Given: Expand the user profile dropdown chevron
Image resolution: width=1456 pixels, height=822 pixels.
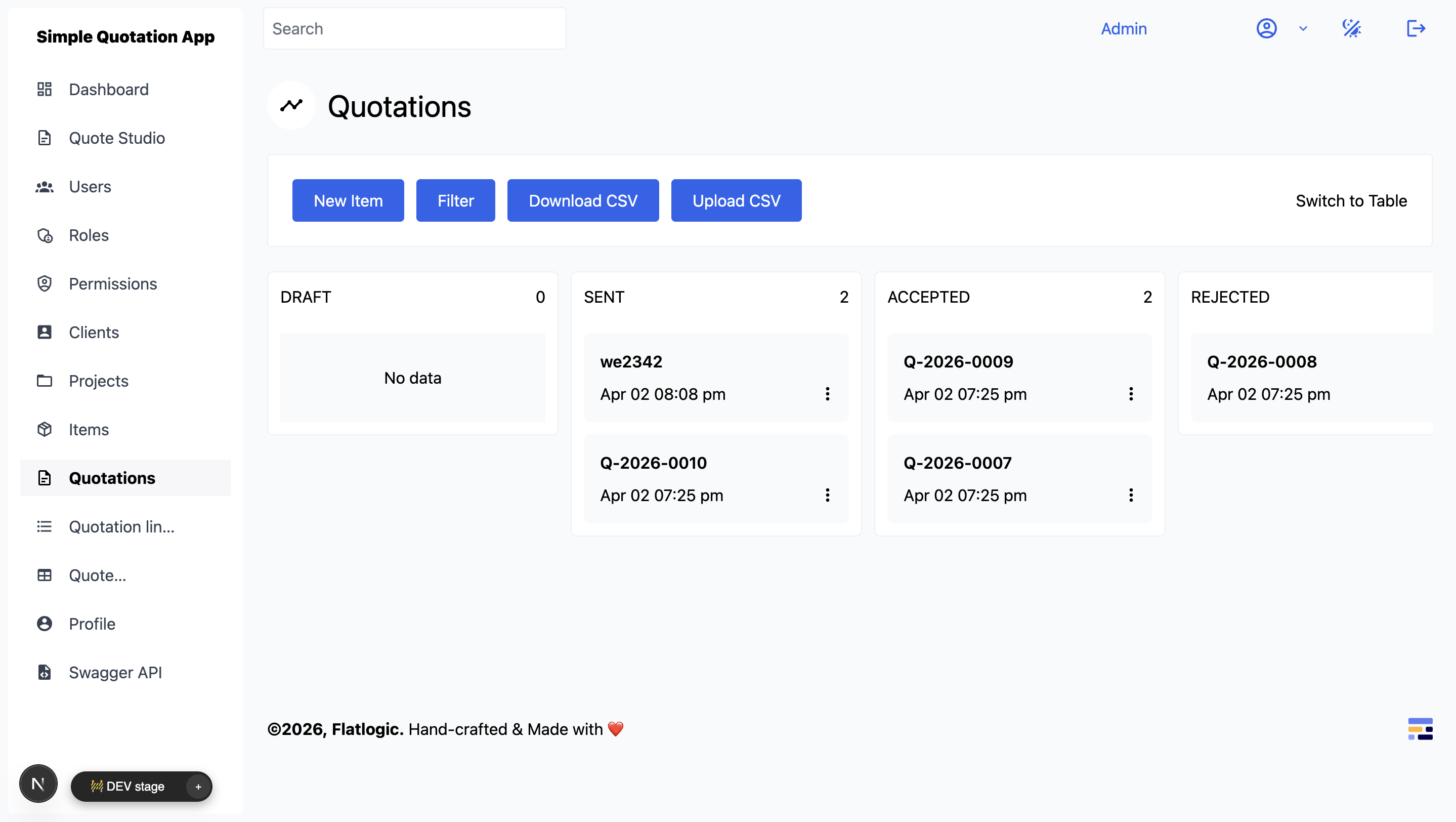Looking at the screenshot, I should click(x=1303, y=28).
